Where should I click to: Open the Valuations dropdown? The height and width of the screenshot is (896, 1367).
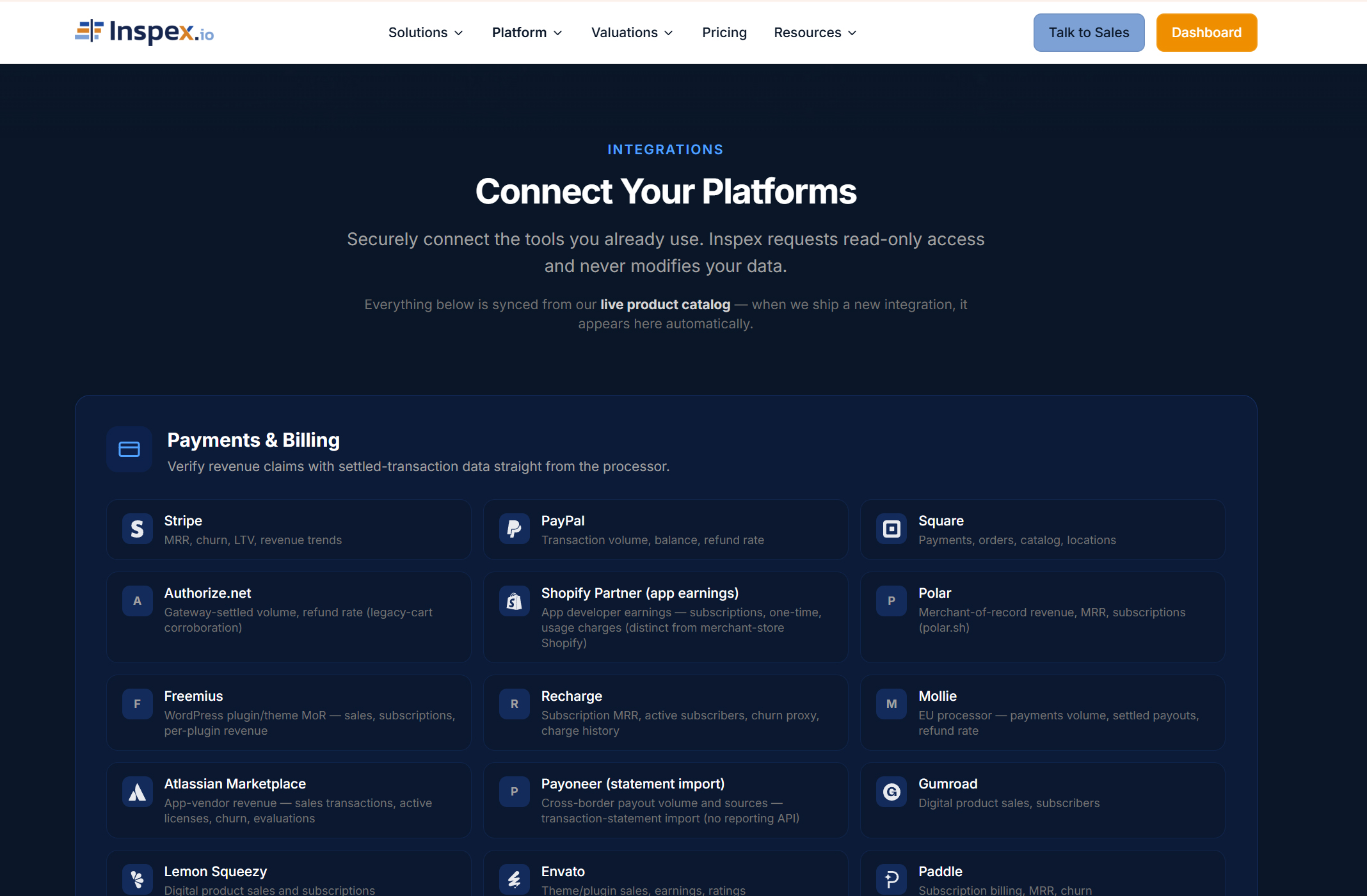(632, 33)
